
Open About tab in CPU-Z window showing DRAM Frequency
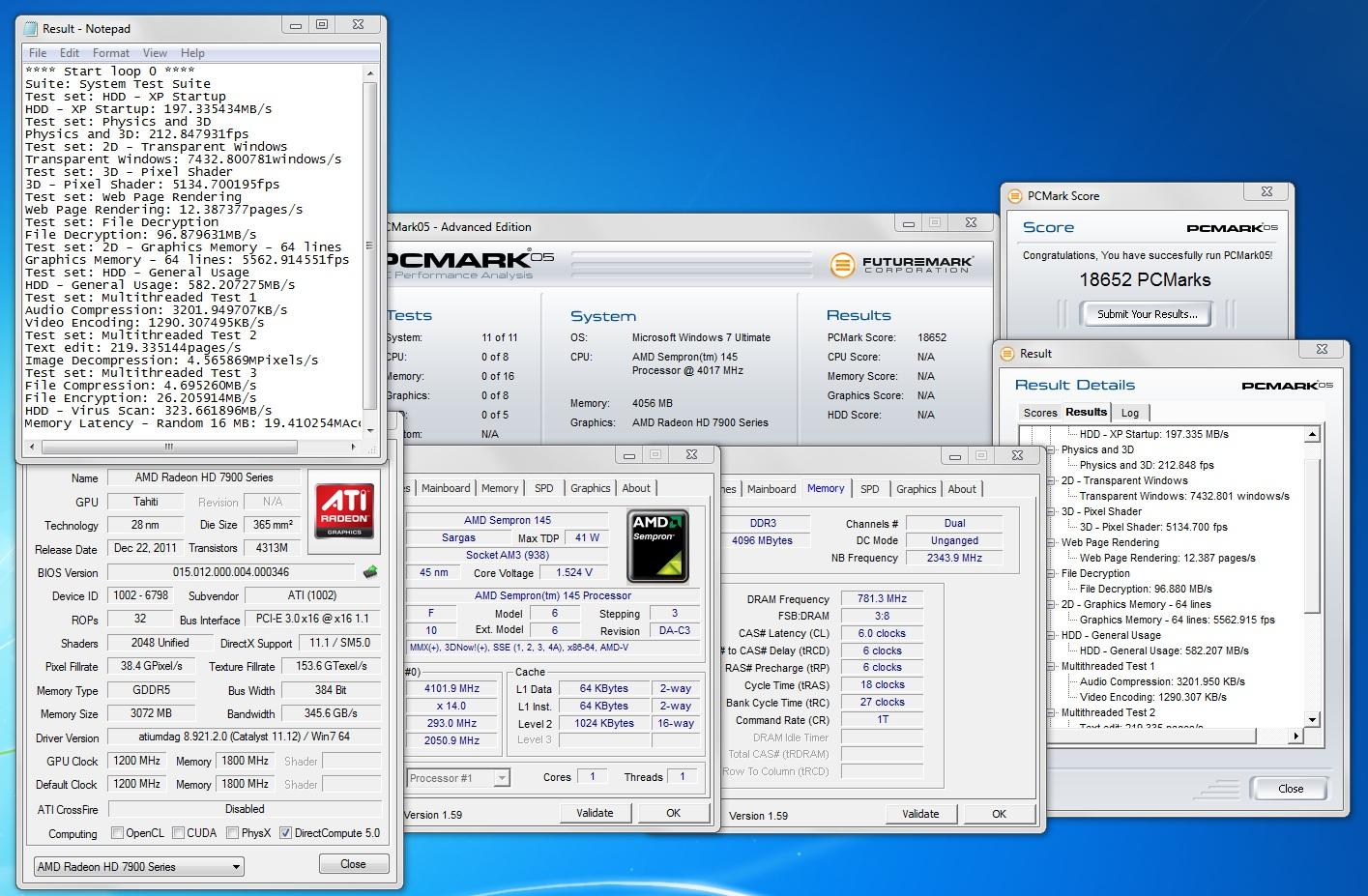(x=962, y=489)
